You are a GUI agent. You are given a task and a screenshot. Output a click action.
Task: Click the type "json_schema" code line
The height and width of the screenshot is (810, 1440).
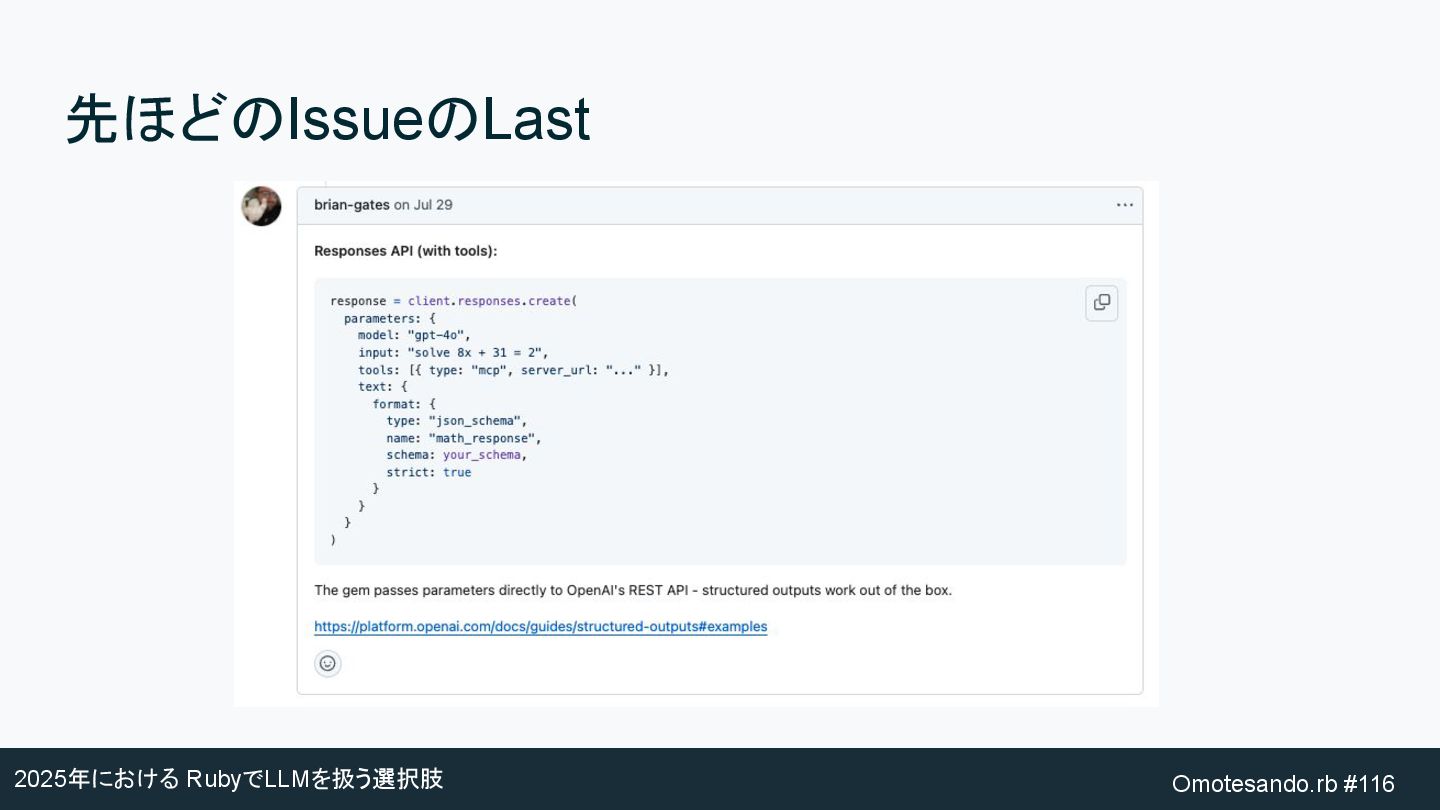pyautogui.click(x=456, y=421)
